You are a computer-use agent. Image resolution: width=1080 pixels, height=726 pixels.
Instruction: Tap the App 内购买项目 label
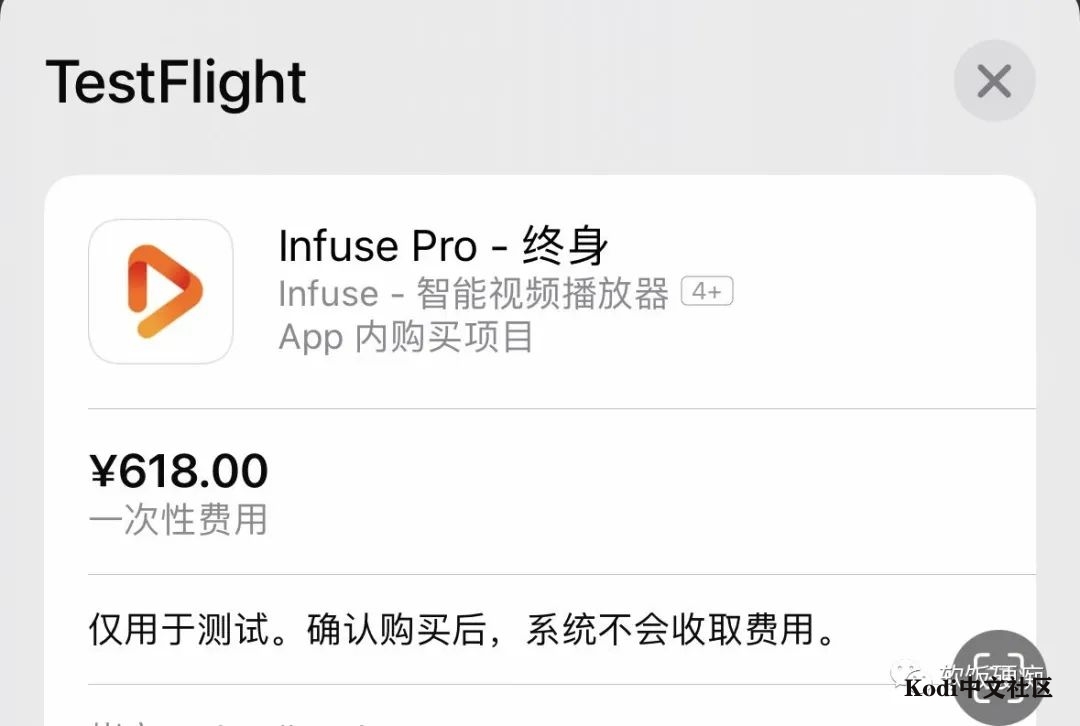(x=406, y=338)
